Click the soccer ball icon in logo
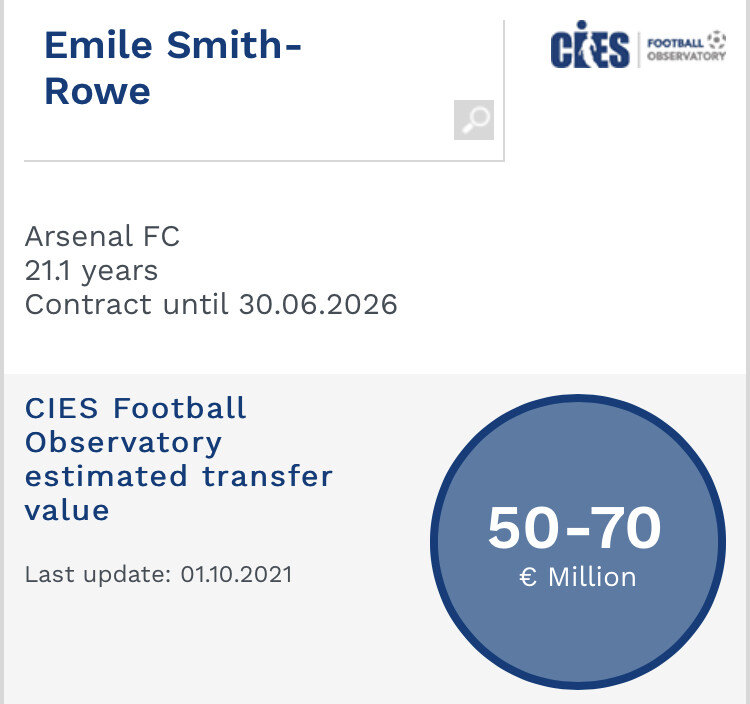The width and height of the screenshot is (750, 704). tap(717, 39)
